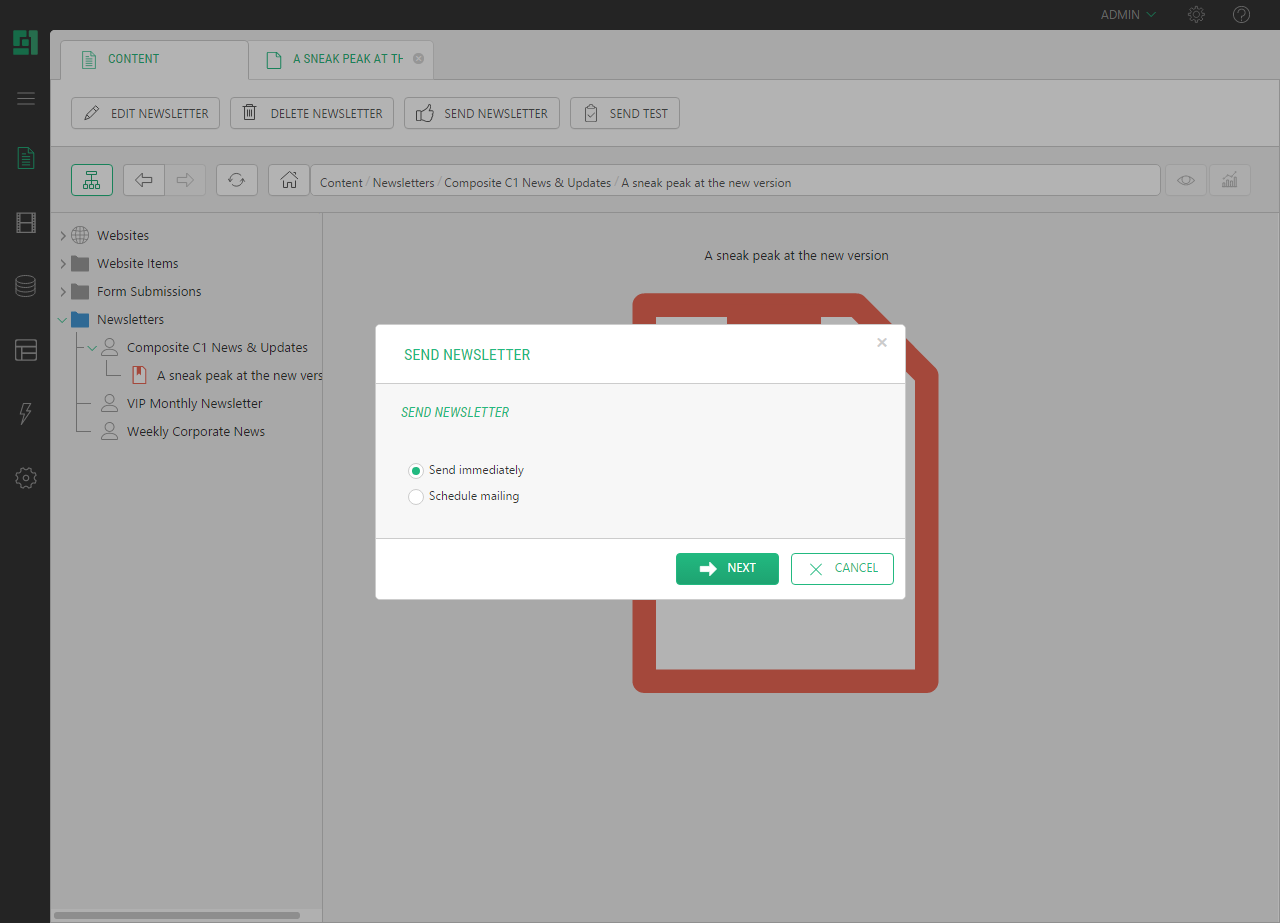Open the Layout perspective icon in sidebar
Image resolution: width=1280 pixels, height=923 pixels.
tap(26, 350)
